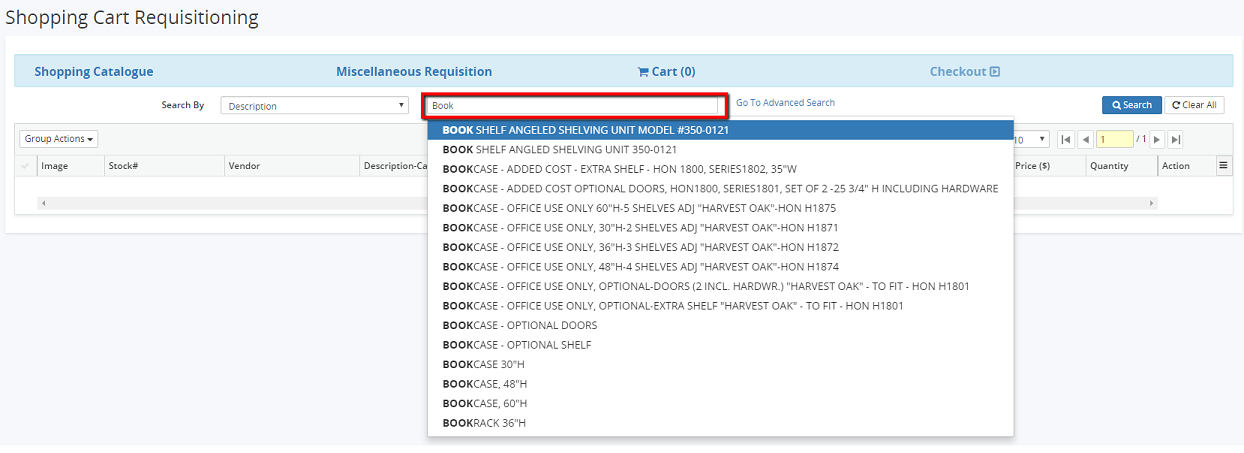This screenshot has width=1244, height=453.
Task: Open the Cart (0) tab
Action: pyautogui.click(x=666, y=72)
